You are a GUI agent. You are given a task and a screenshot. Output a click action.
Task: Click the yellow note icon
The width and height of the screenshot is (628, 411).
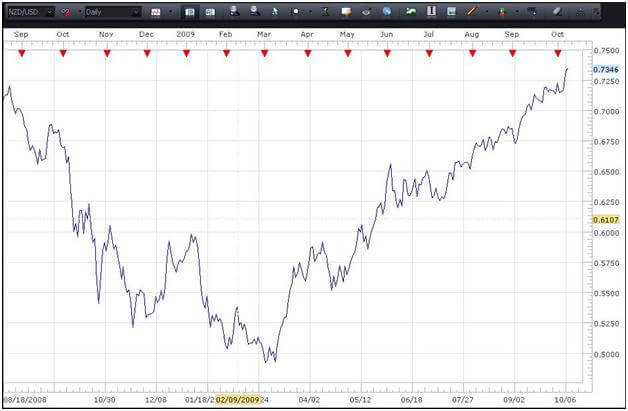point(346,12)
